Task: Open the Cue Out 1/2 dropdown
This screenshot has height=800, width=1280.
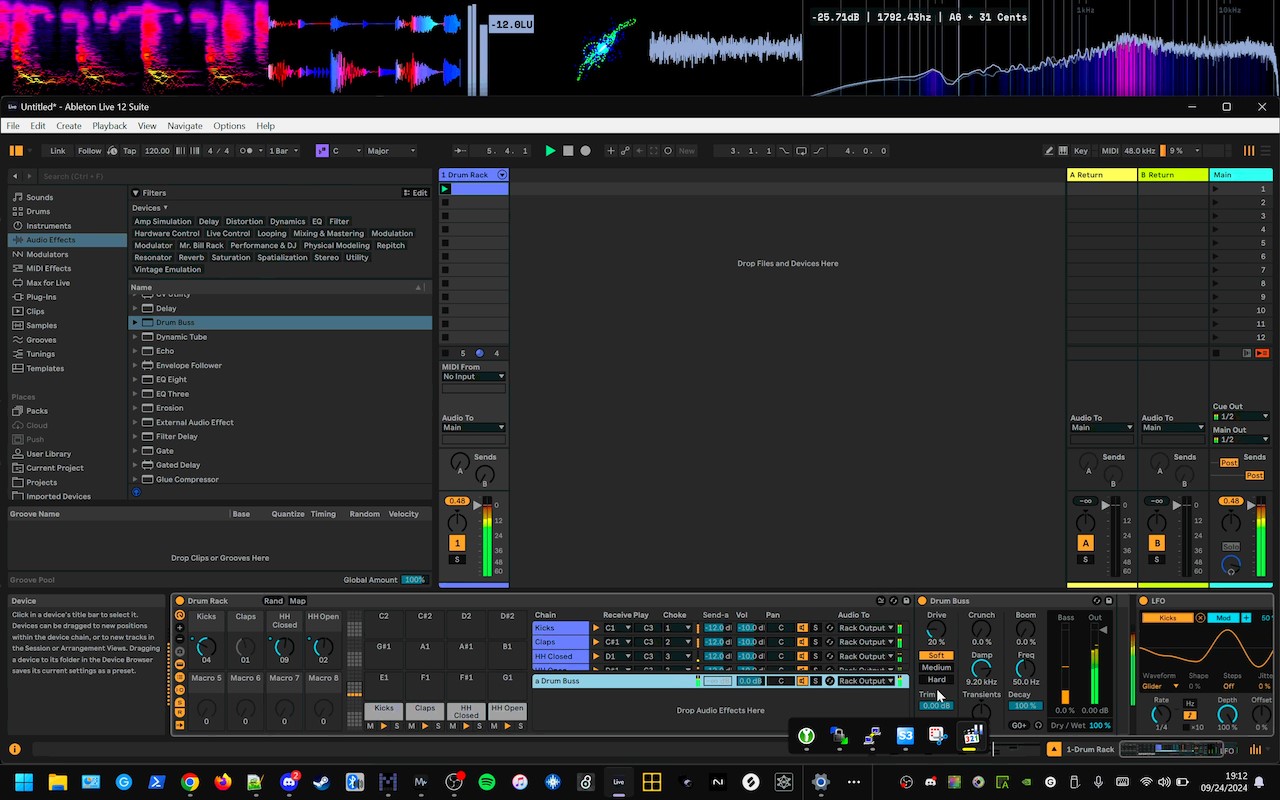Action: point(1241,417)
